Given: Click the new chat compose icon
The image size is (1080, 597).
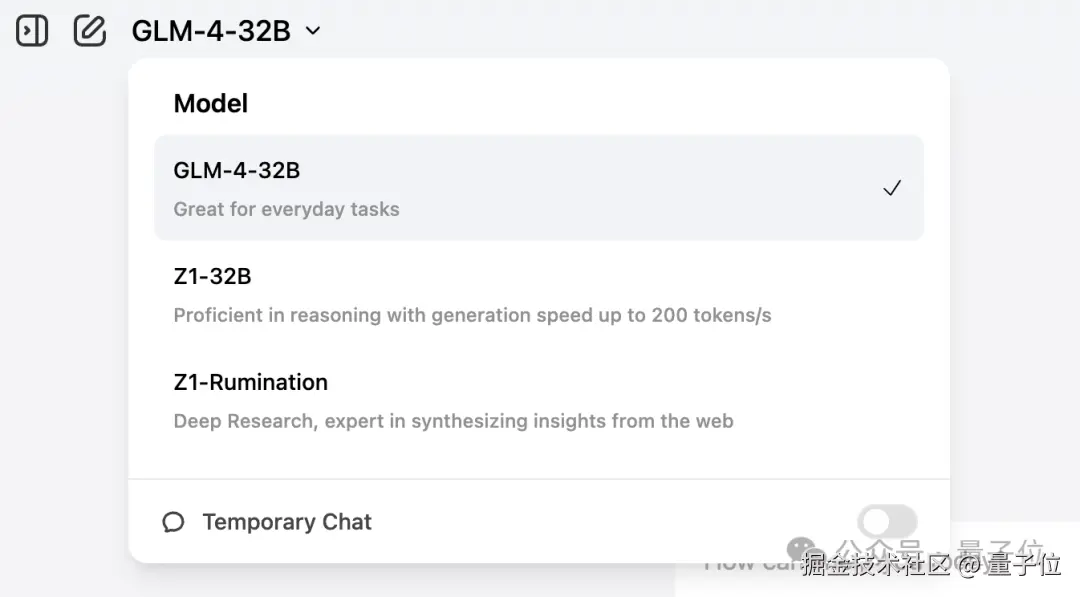Looking at the screenshot, I should tap(90, 31).
